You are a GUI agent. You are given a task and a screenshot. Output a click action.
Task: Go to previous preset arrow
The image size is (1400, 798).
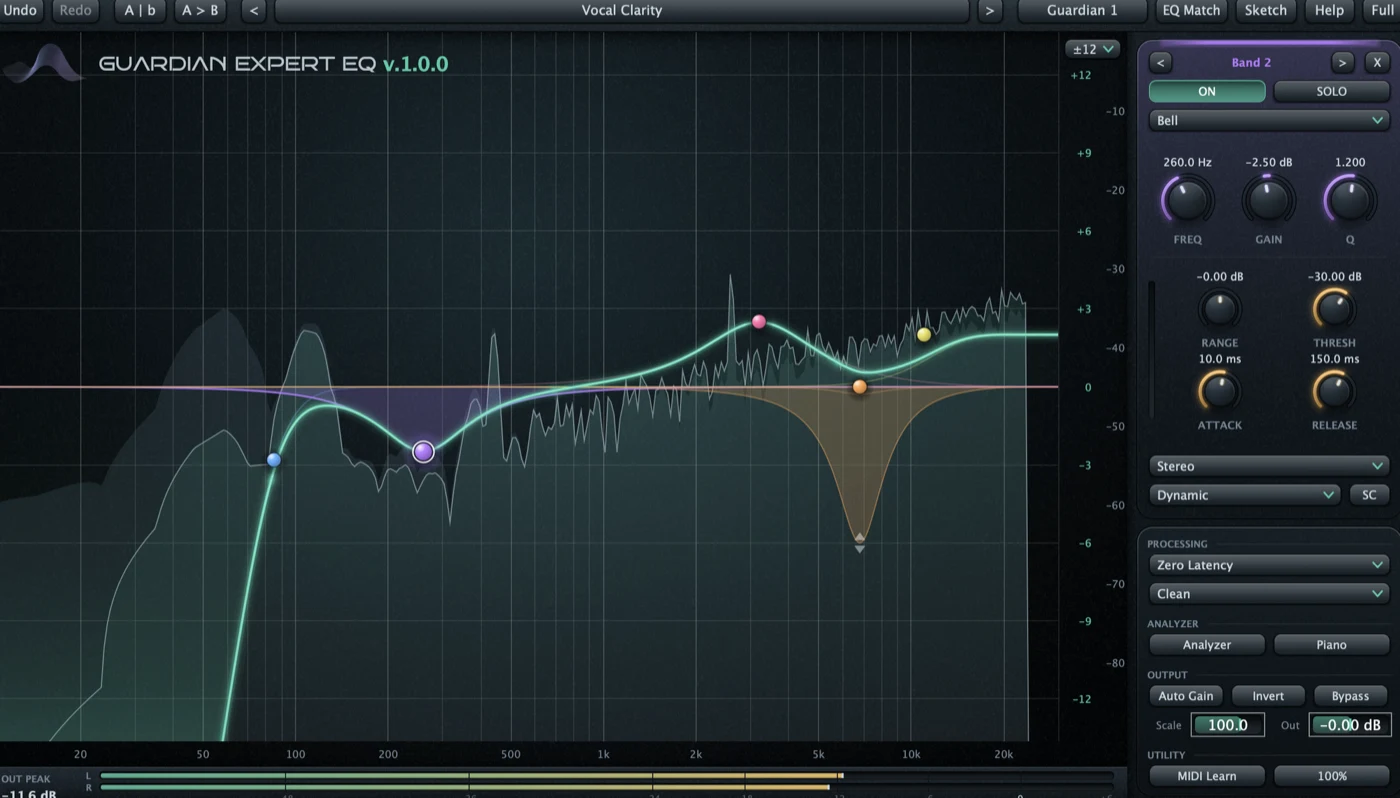pos(254,10)
